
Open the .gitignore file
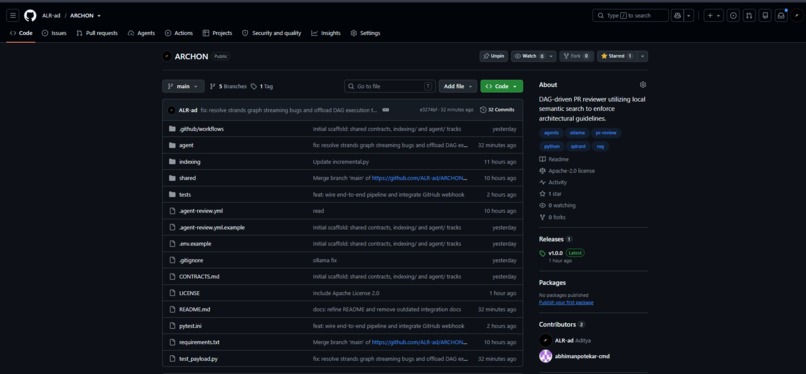click(190, 260)
